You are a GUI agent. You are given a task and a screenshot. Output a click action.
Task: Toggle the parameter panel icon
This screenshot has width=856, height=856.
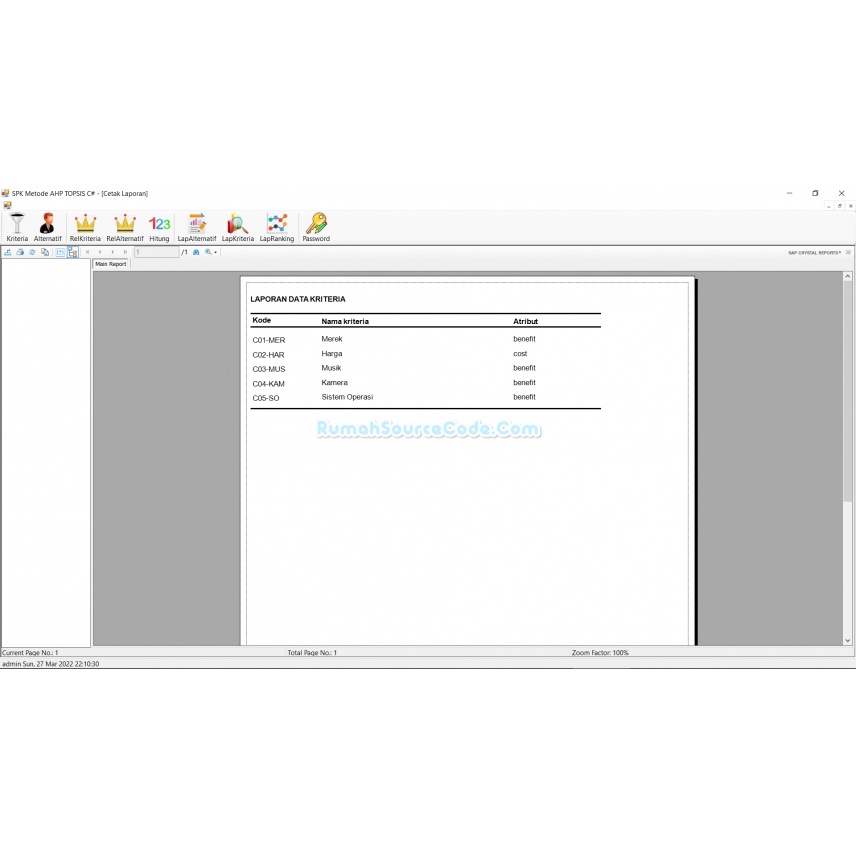pyautogui.click(x=60, y=252)
